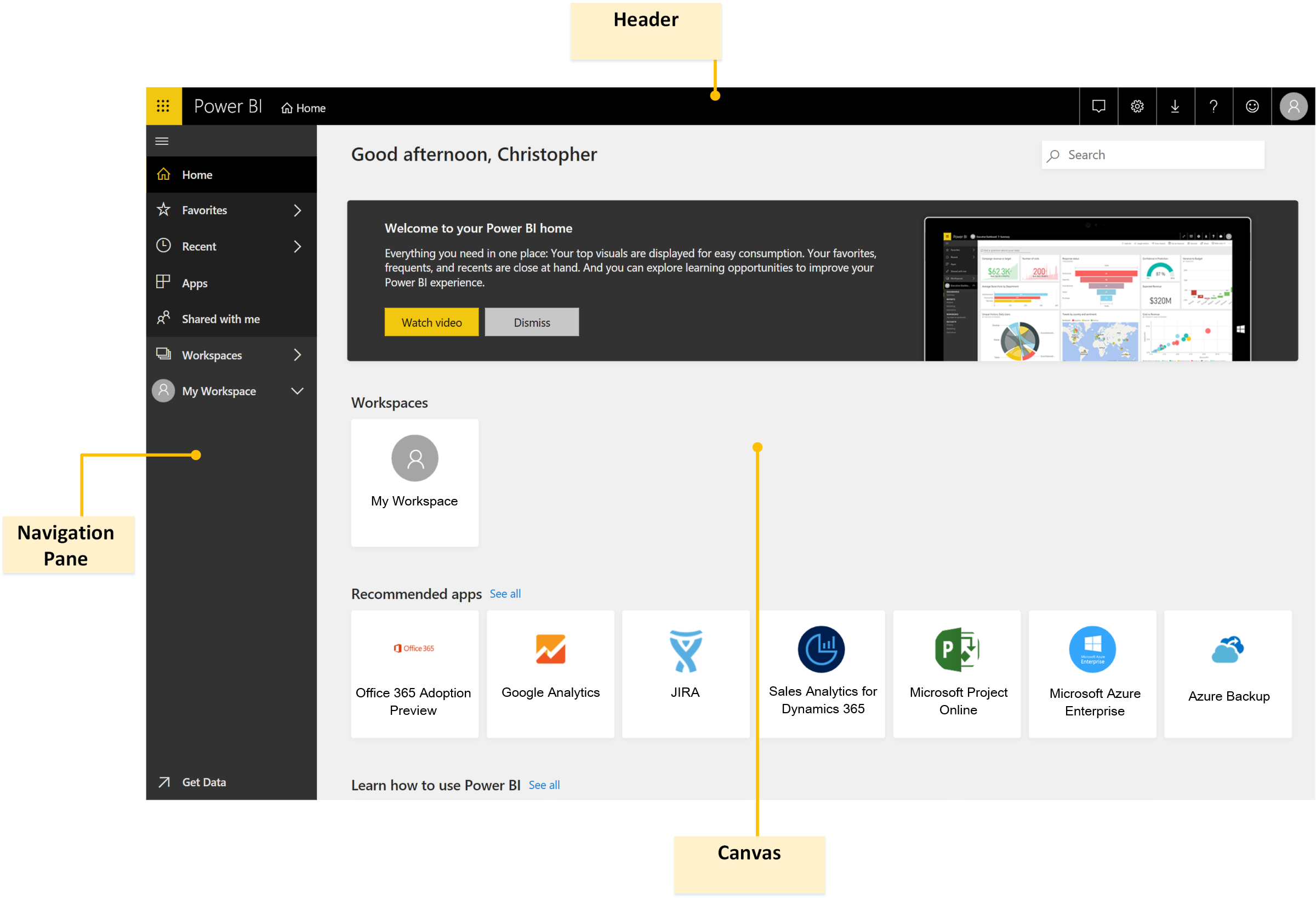Open the Microsoft Project Online app tile
Viewport: 1316px width, 898px height.
point(957,674)
